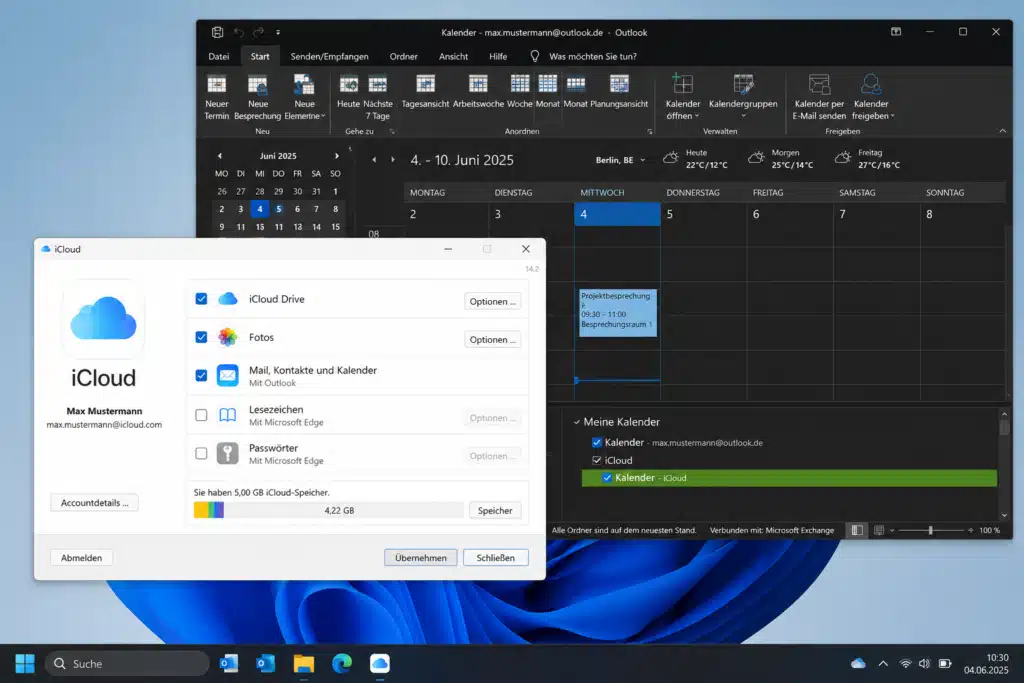The width and height of the screenshot is (1024, 683).
Task: Enable Lesezeichen checkbox in iCloud
Action: point(201,415)
